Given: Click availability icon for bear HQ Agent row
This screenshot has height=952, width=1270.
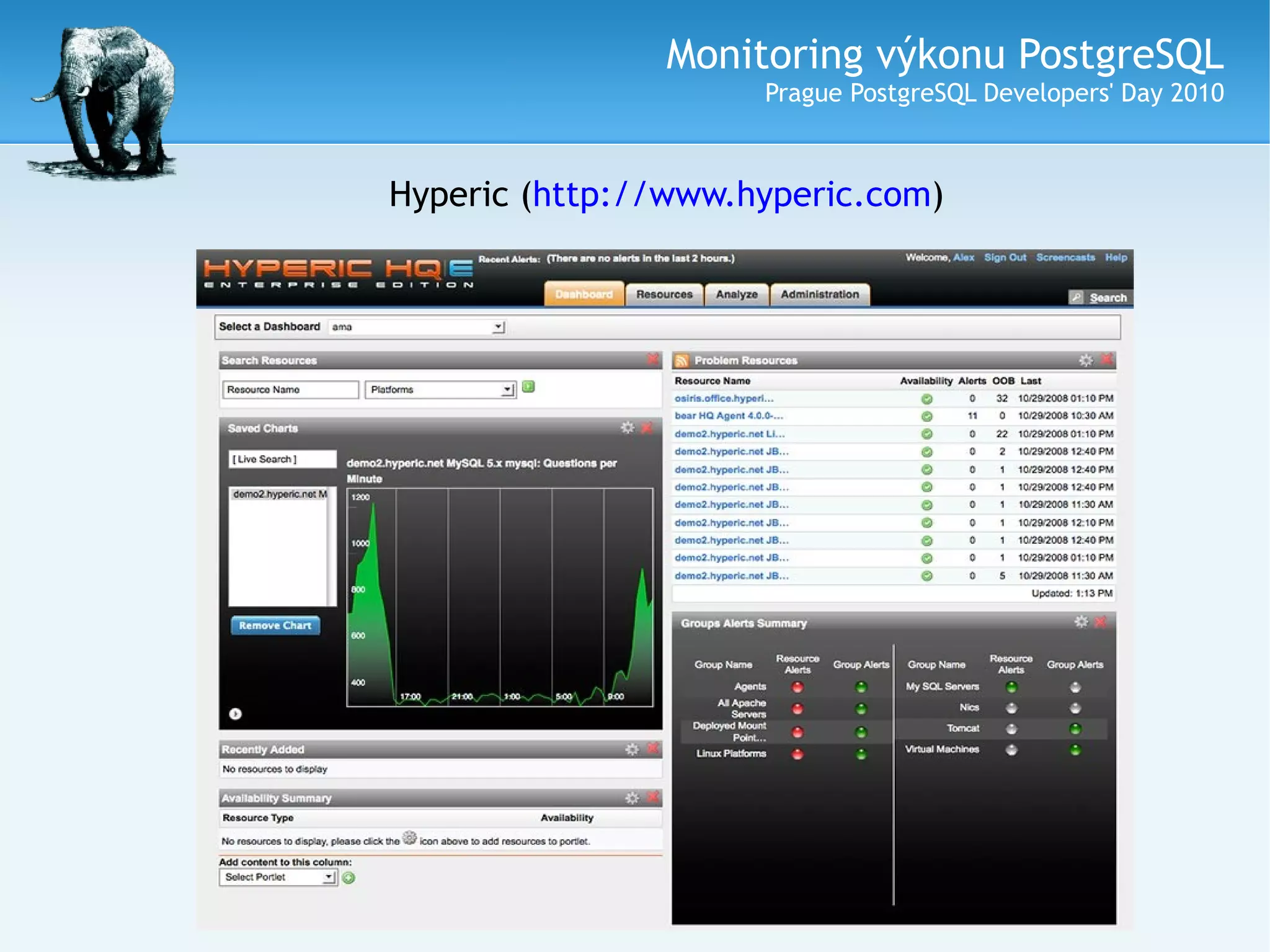Looking at the screenshot, I should (x=926, y=416).
